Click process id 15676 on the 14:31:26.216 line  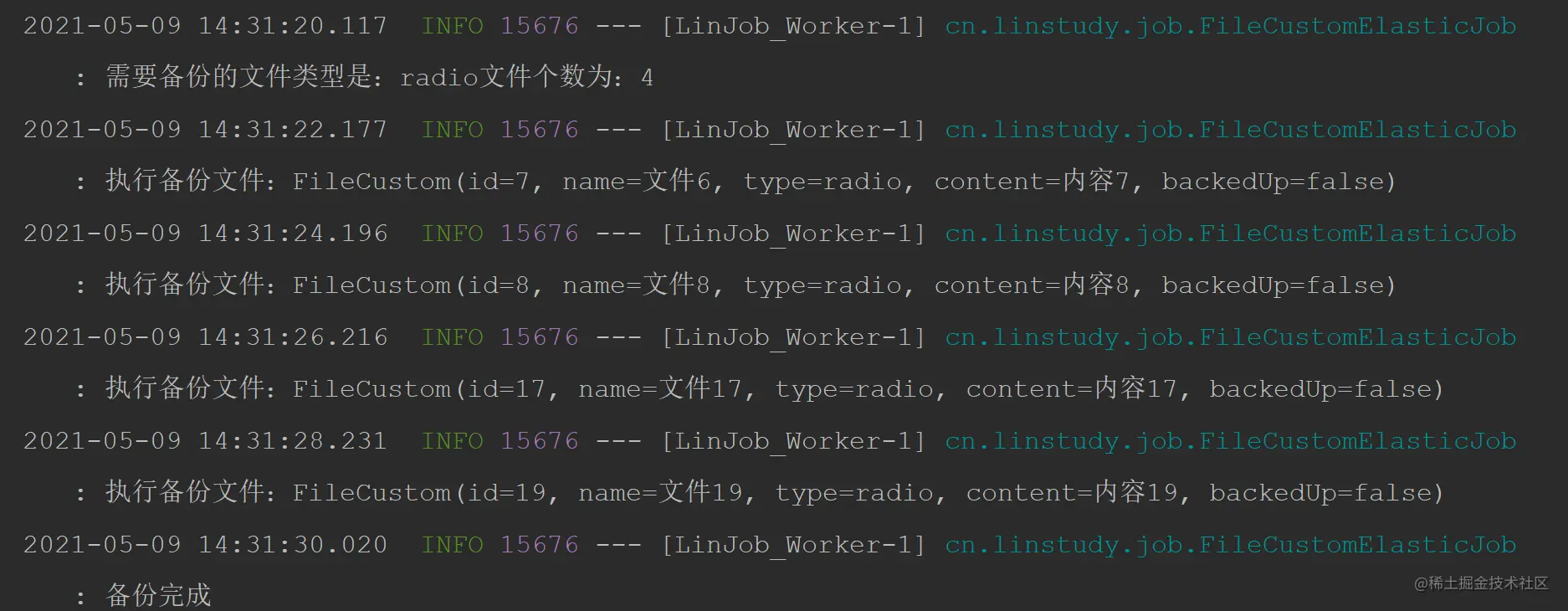pyautogui.click(x=540, y=337)
